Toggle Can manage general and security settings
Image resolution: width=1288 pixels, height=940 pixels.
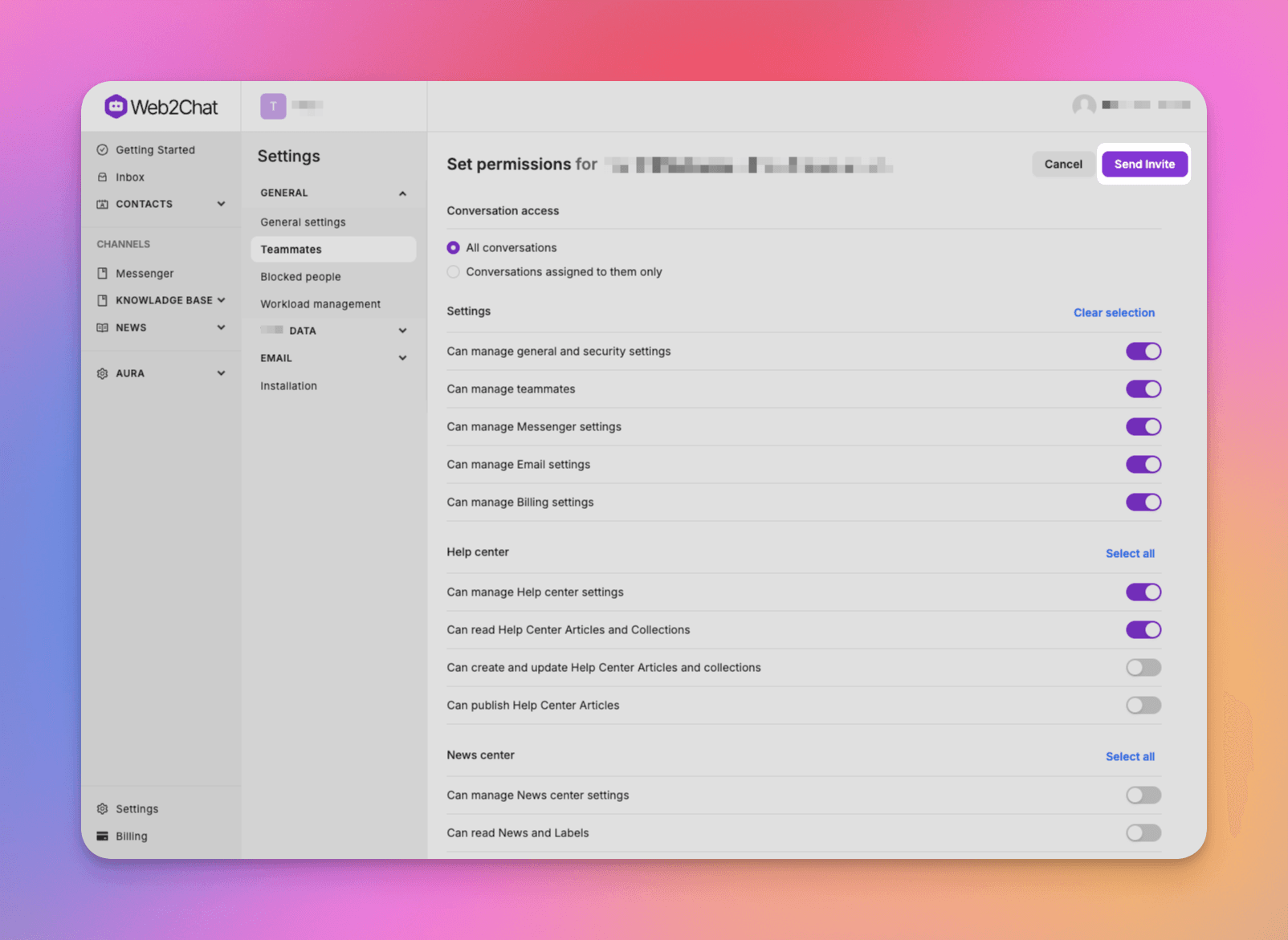[1143, 351]
